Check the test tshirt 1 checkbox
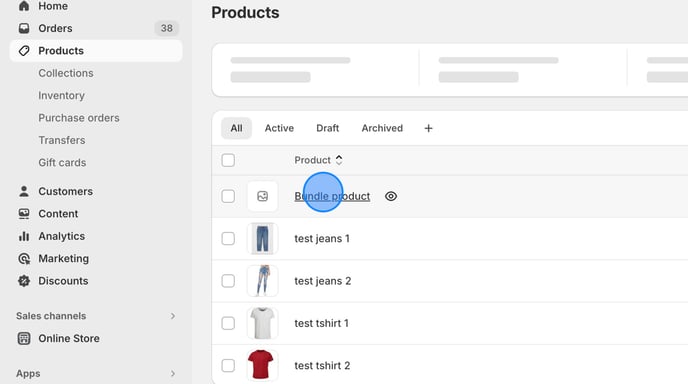Viewport: 688px width, 384px height. pos(228,323)
